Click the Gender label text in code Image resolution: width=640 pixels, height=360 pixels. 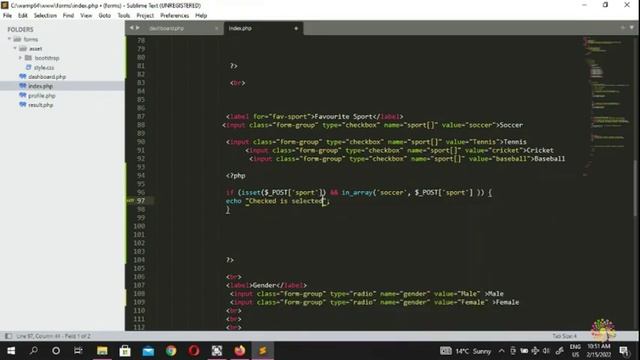264,285
